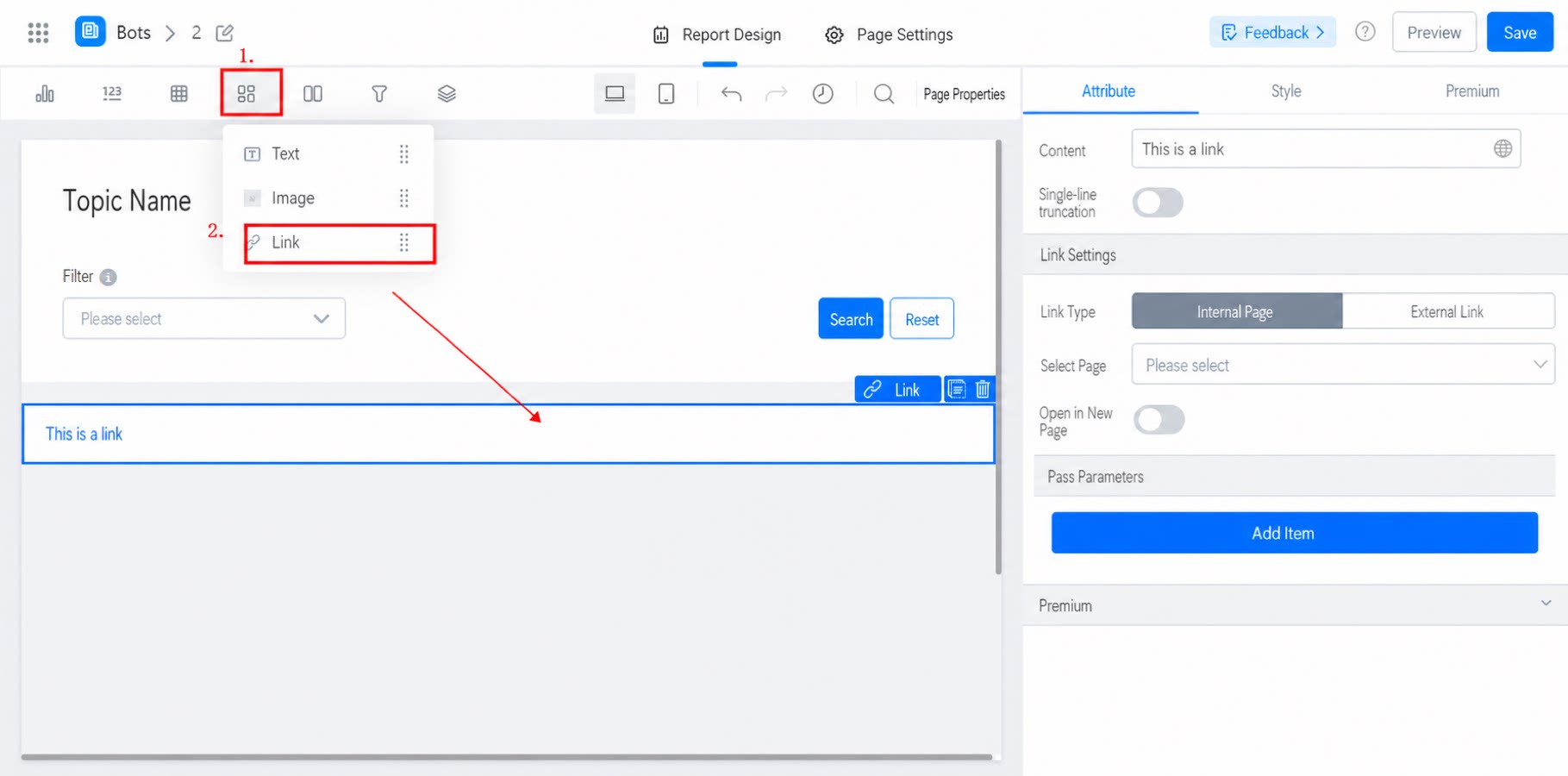Select External Link as link type
The image size is (1568, 776).
[x=1447, y=311]
